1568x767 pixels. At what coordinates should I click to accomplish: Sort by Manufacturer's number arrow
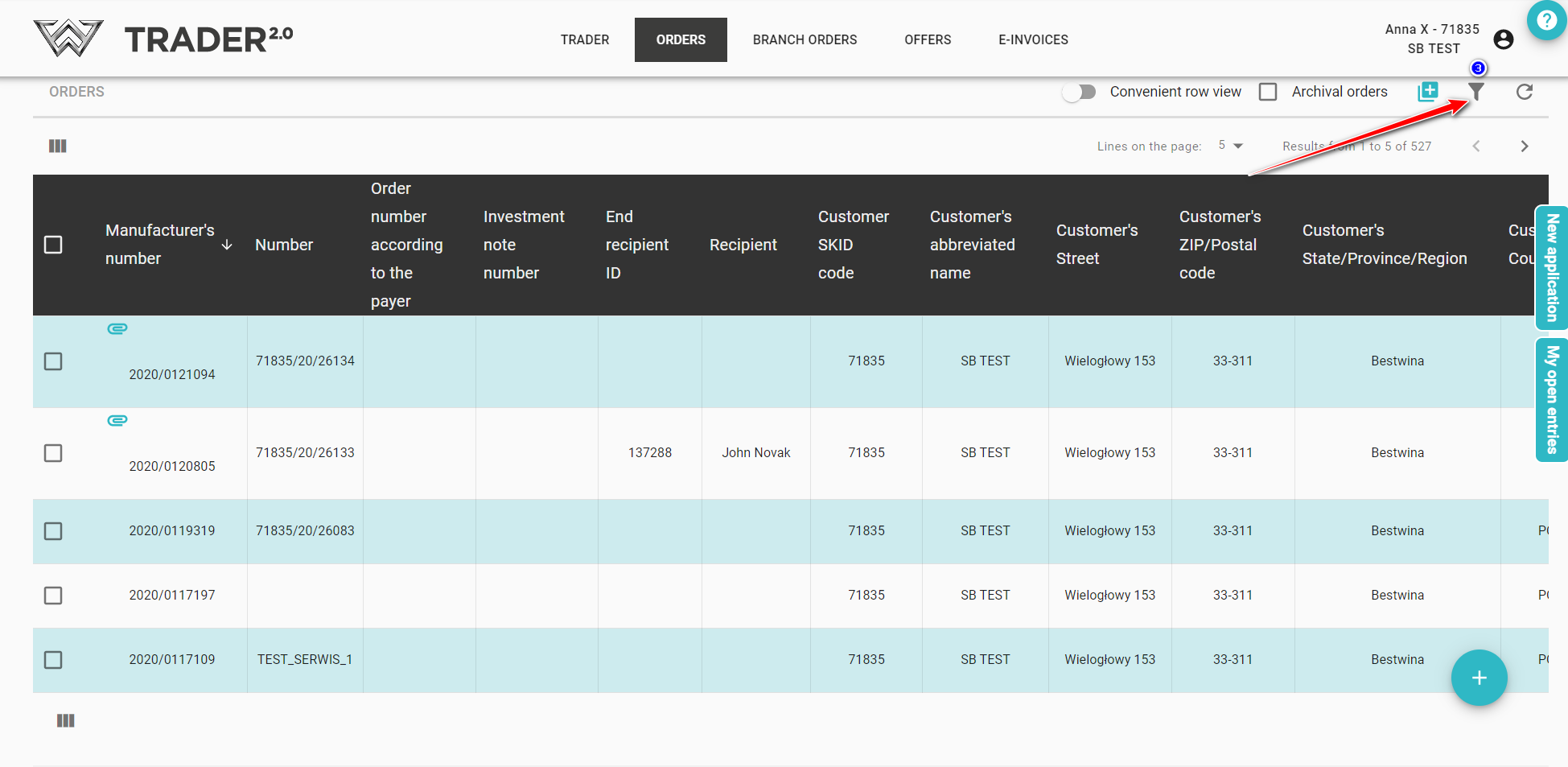point(227,245)
